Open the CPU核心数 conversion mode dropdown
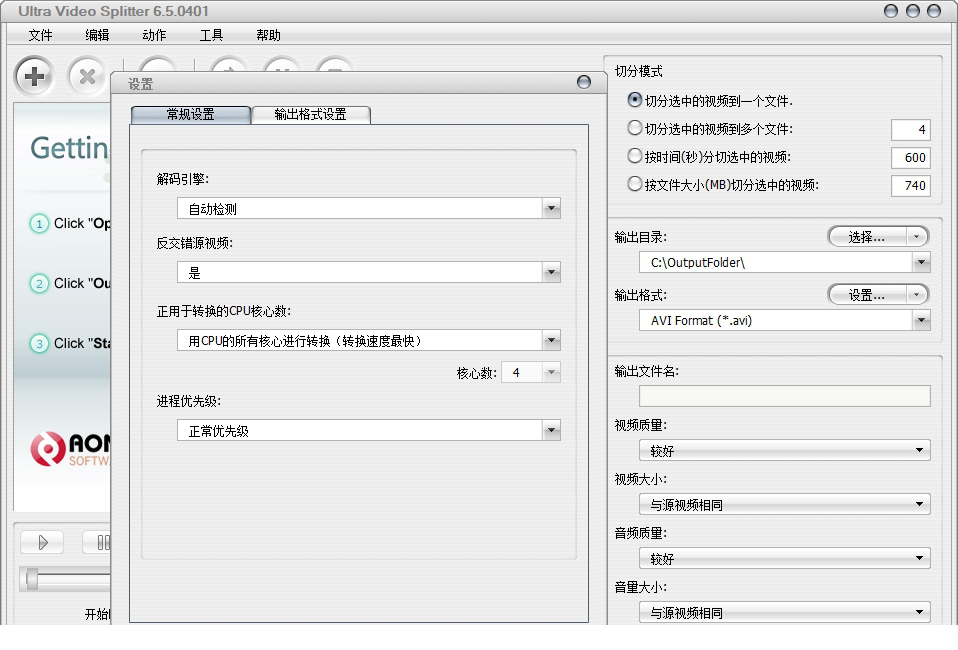Screen dimensions: 958x650 click(x=368, y=341)
